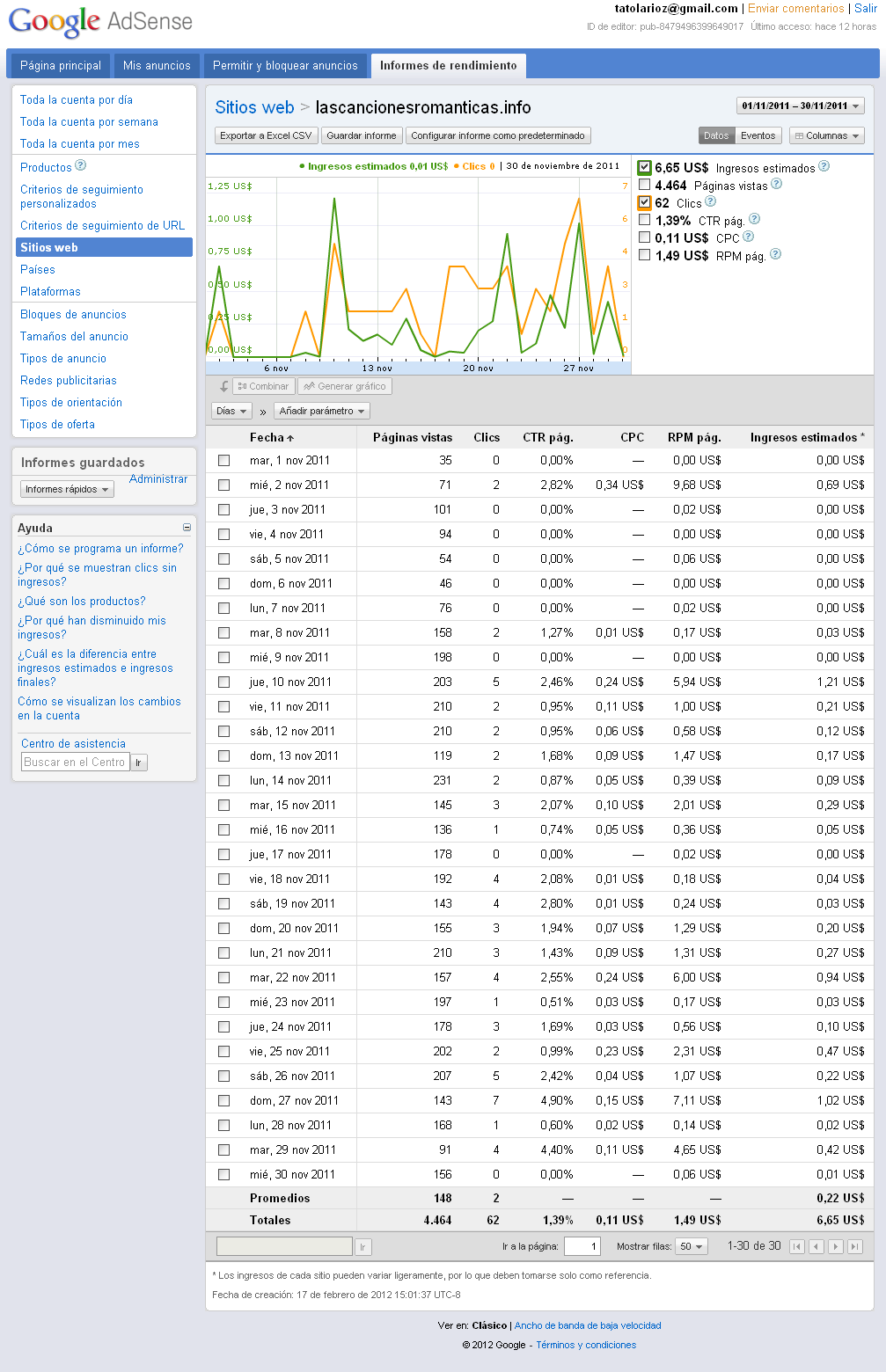Select row checkbox for jue, 10 nov 2011

[223, 682]
